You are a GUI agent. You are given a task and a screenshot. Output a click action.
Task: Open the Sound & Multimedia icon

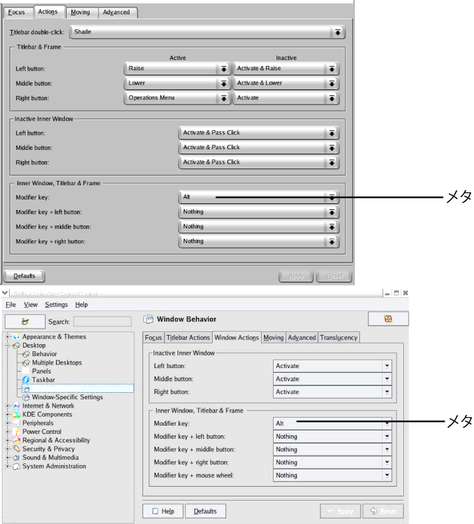pyautogui.click(x=16, y=457)
